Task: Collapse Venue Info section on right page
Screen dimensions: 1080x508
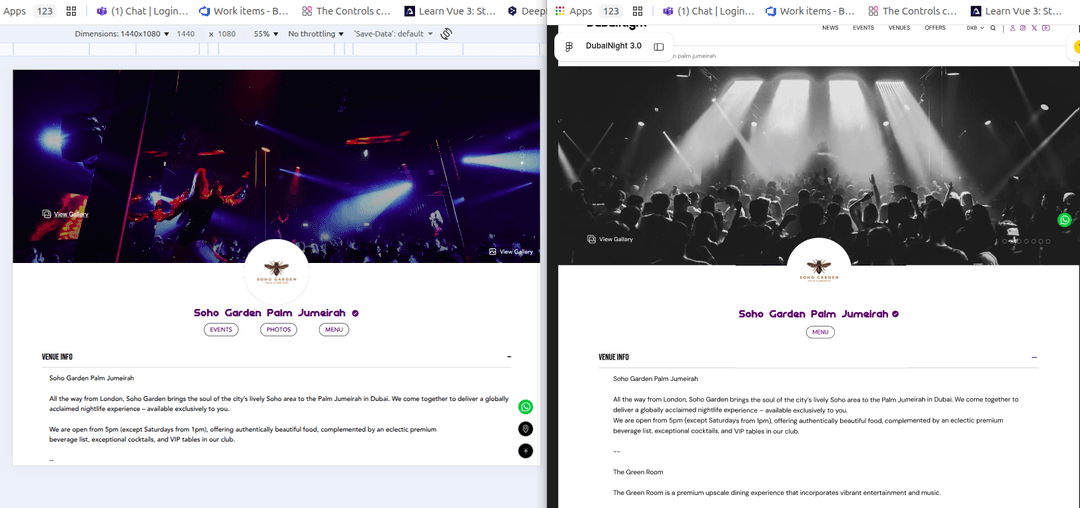Action: click(1034, 357)
